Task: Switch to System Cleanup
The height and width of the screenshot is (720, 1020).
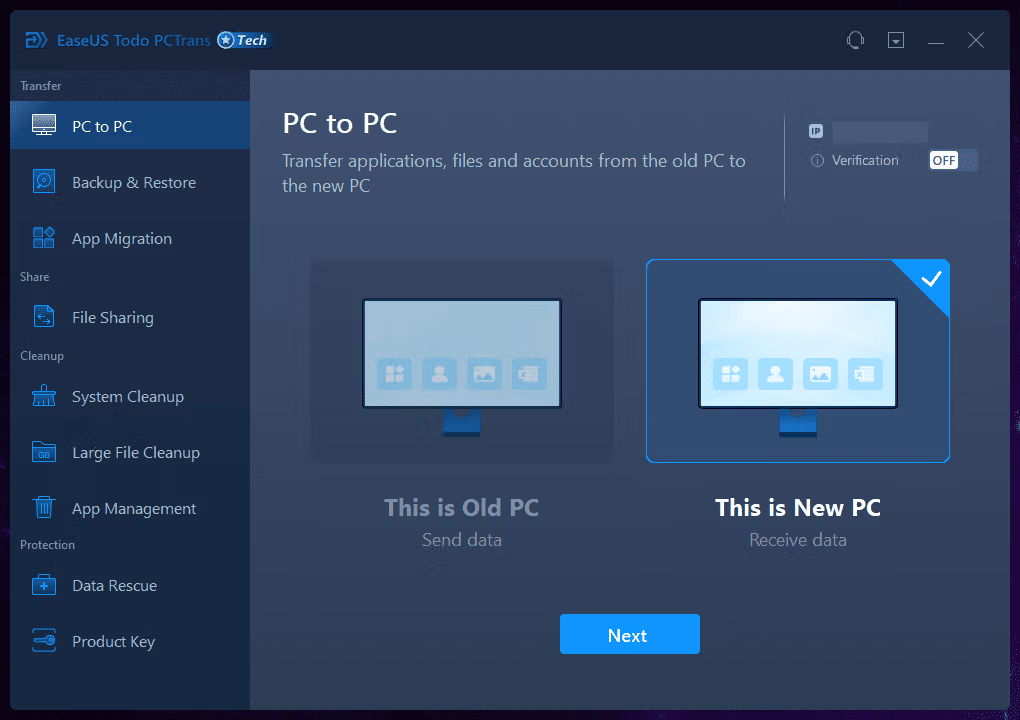Action: tap(130, 395)
